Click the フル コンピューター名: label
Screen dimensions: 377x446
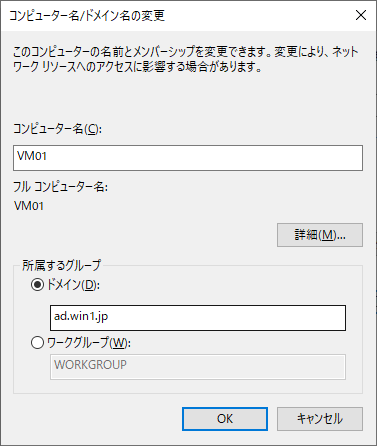click(60, 187)
